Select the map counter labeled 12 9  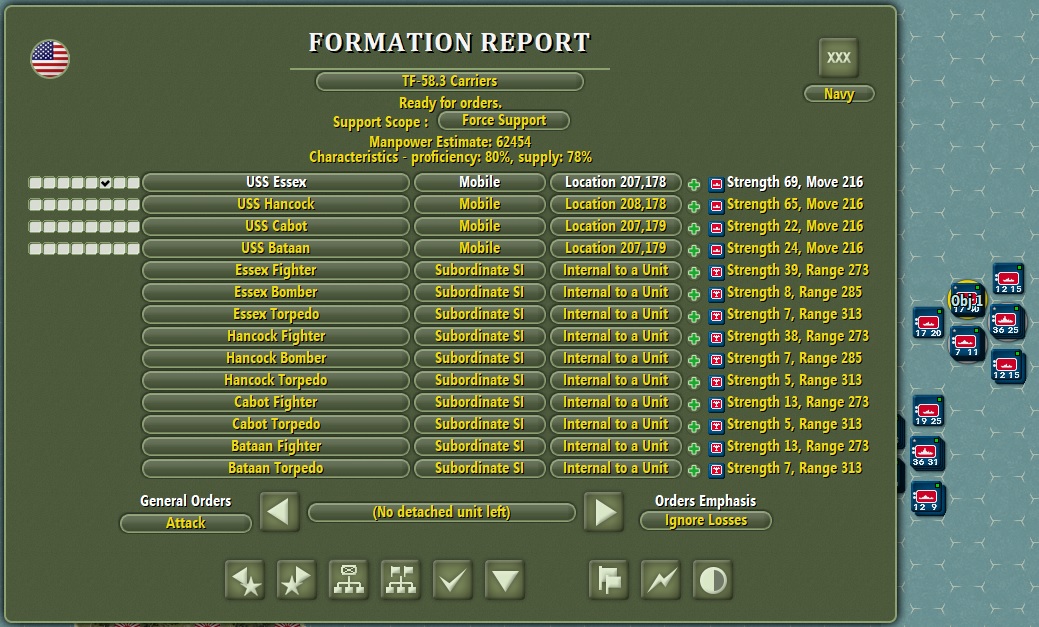(x=926, y=498)
